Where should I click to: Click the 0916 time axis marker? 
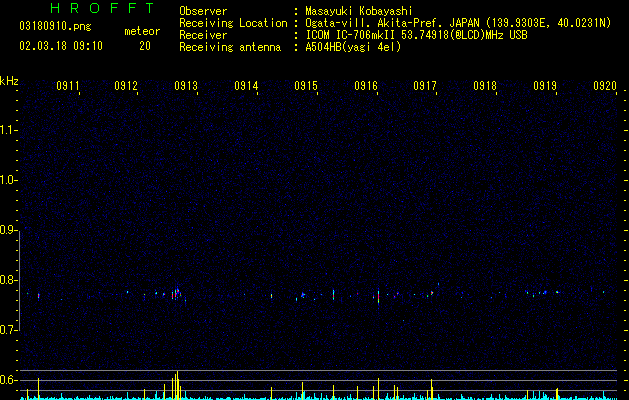click(366, 85)
